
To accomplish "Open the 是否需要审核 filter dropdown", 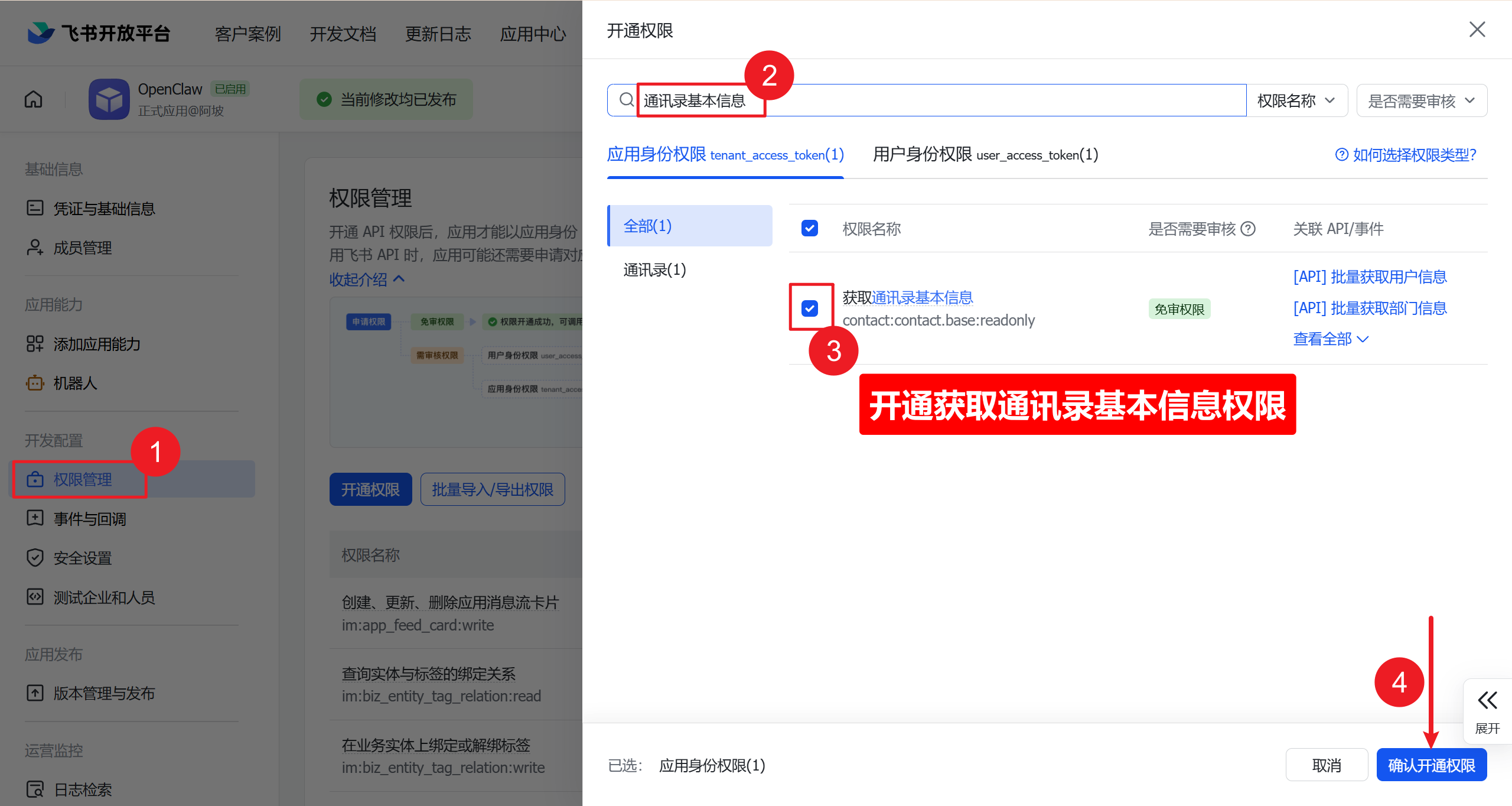I will pos(1421,100).
